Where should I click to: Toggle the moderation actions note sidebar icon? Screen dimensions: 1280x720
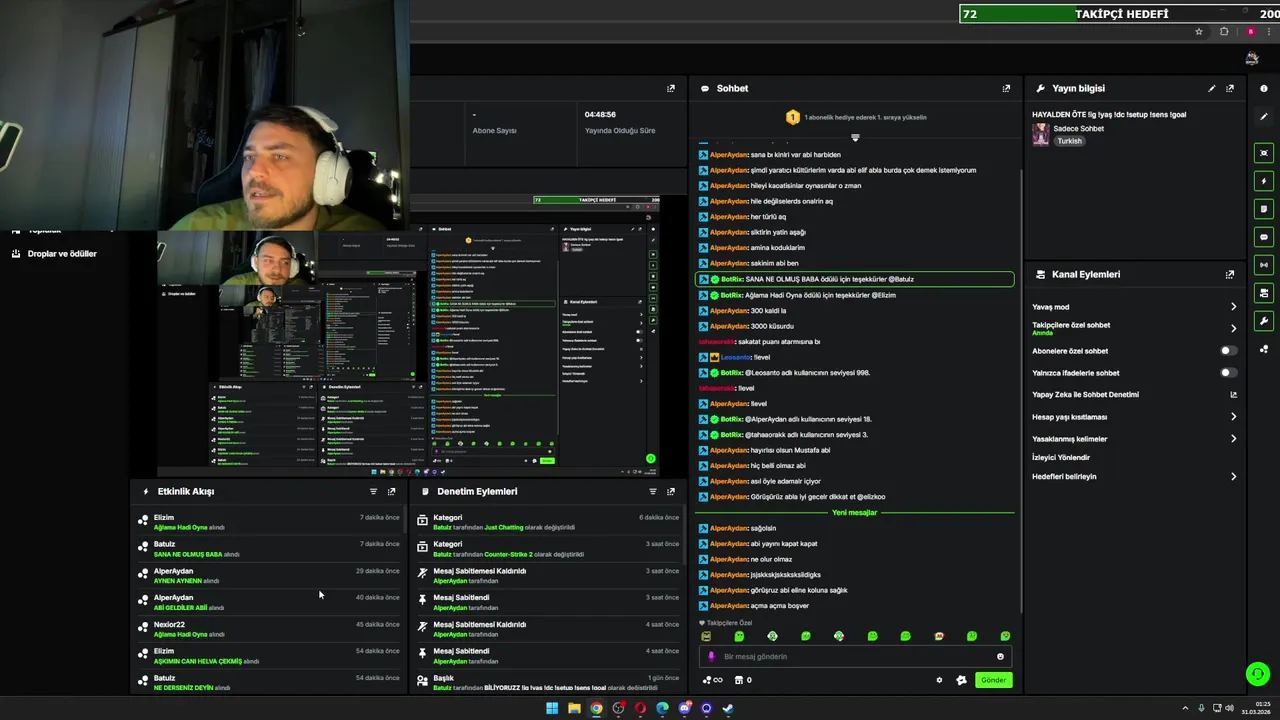coord(1264,209)
